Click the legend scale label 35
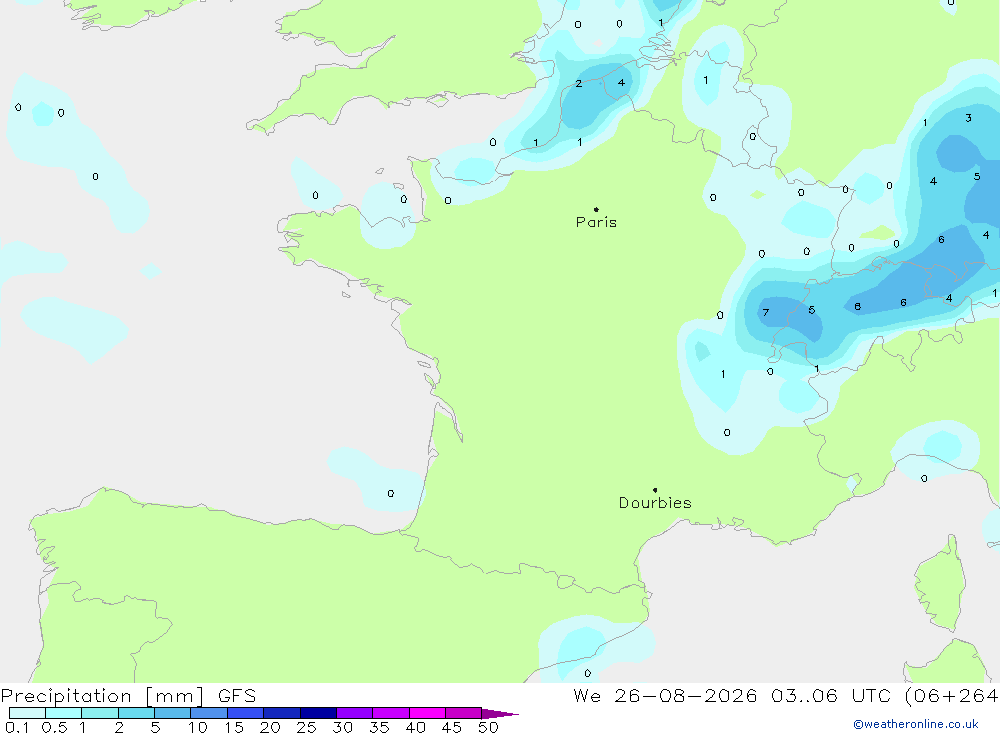Viewport: 1000px width, 733px height. (x=379, y=727)
